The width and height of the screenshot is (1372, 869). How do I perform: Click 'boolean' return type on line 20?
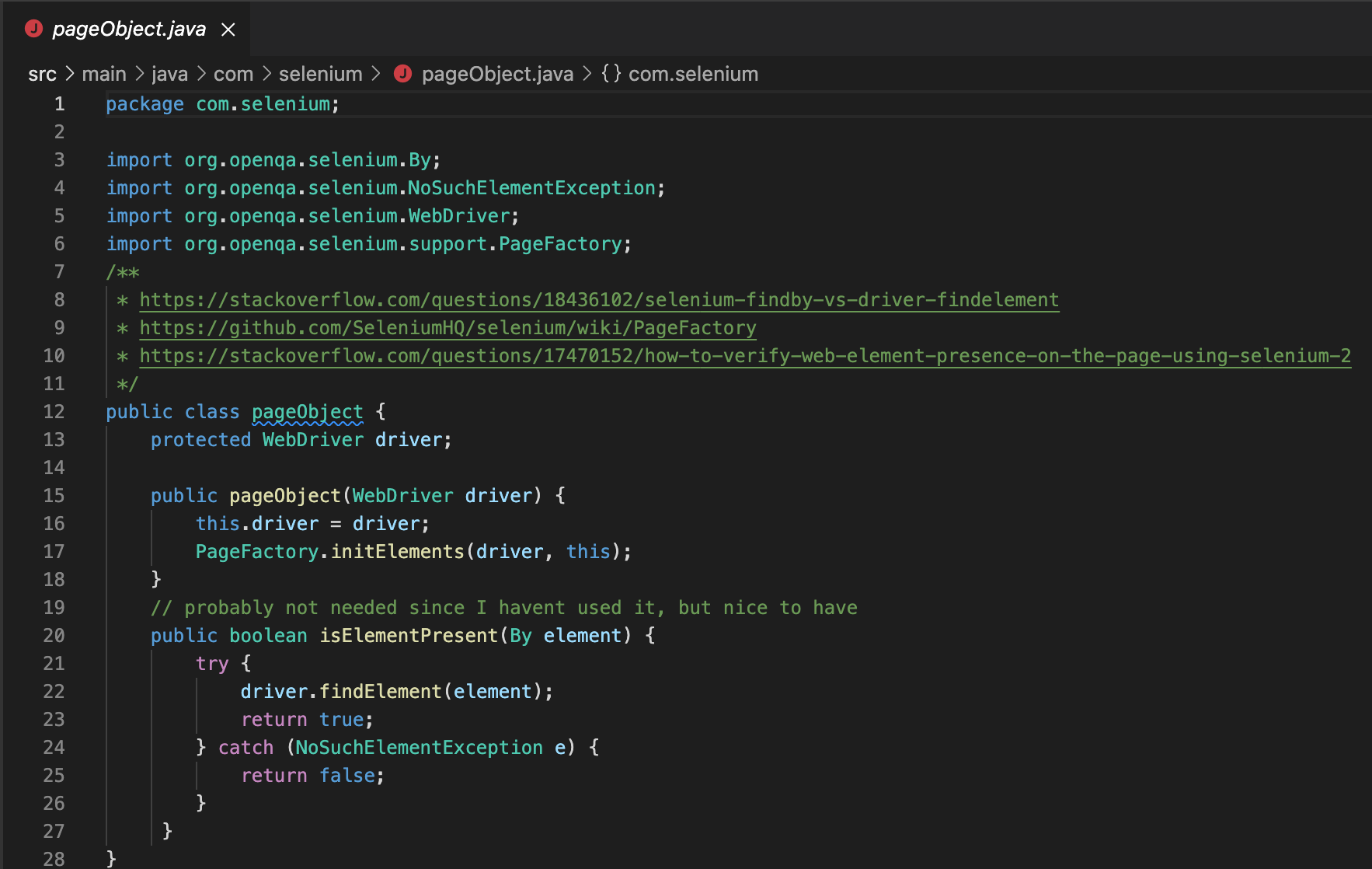tap(268, 636)
